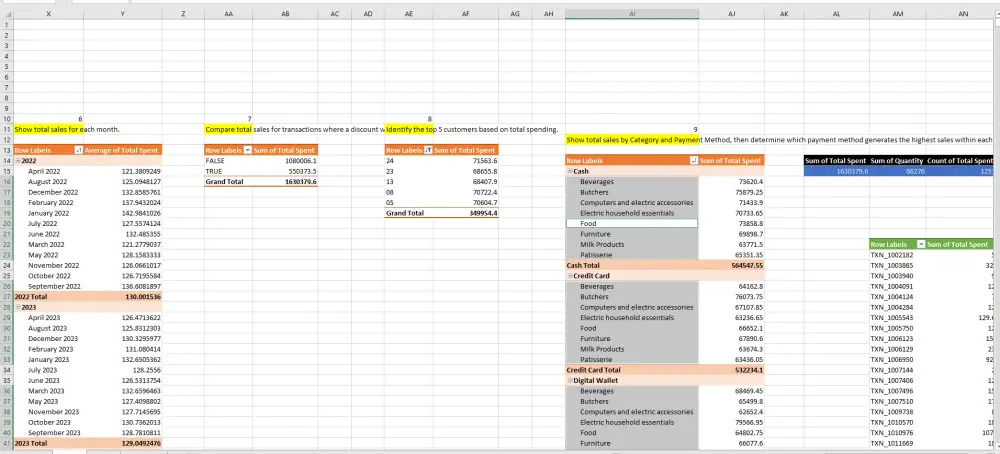Select the Cash Total row label
Image resolution: width=1000 pixels, height=454 pixels.
631,265
